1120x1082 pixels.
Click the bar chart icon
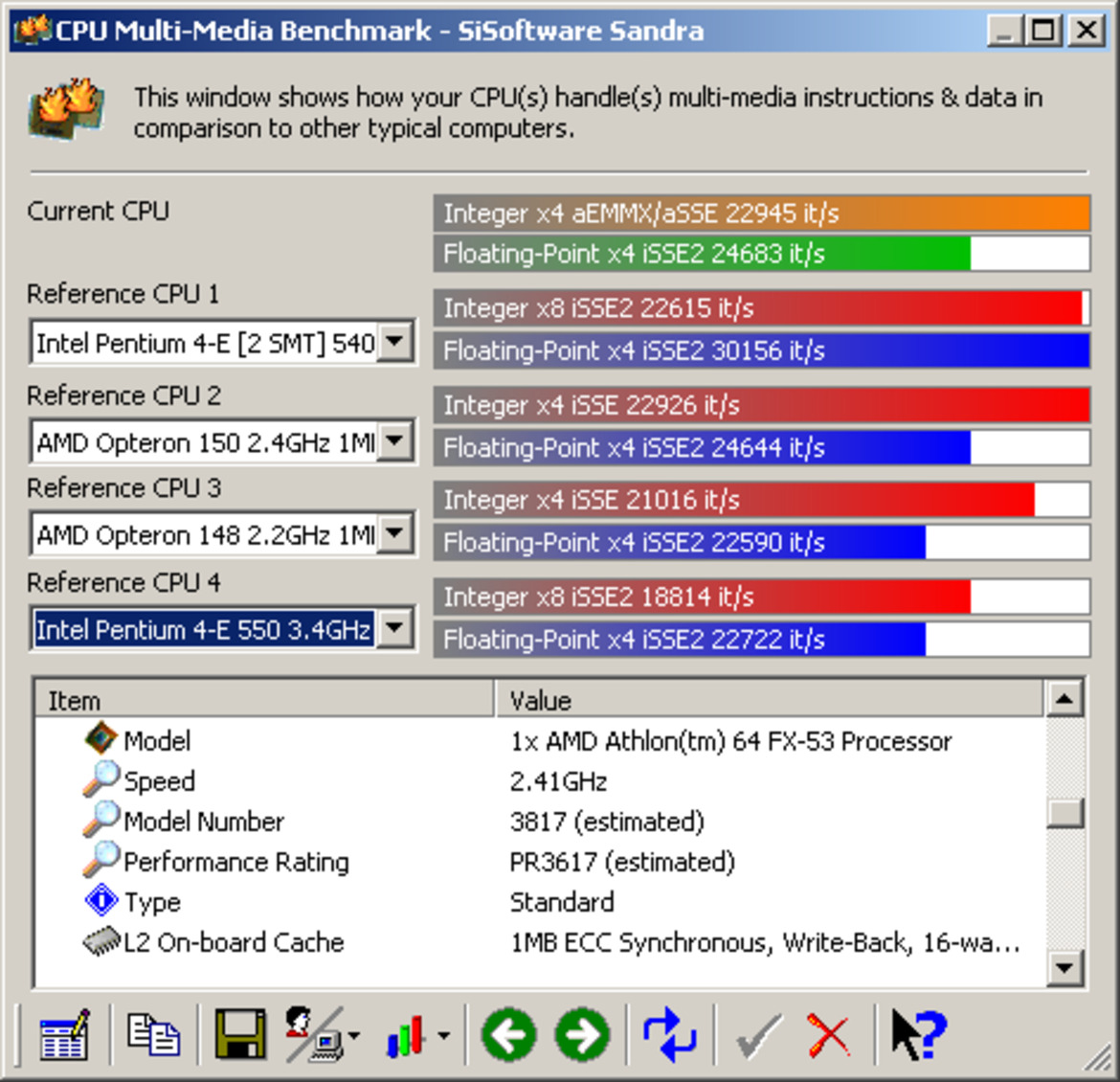pos(406,1035)
